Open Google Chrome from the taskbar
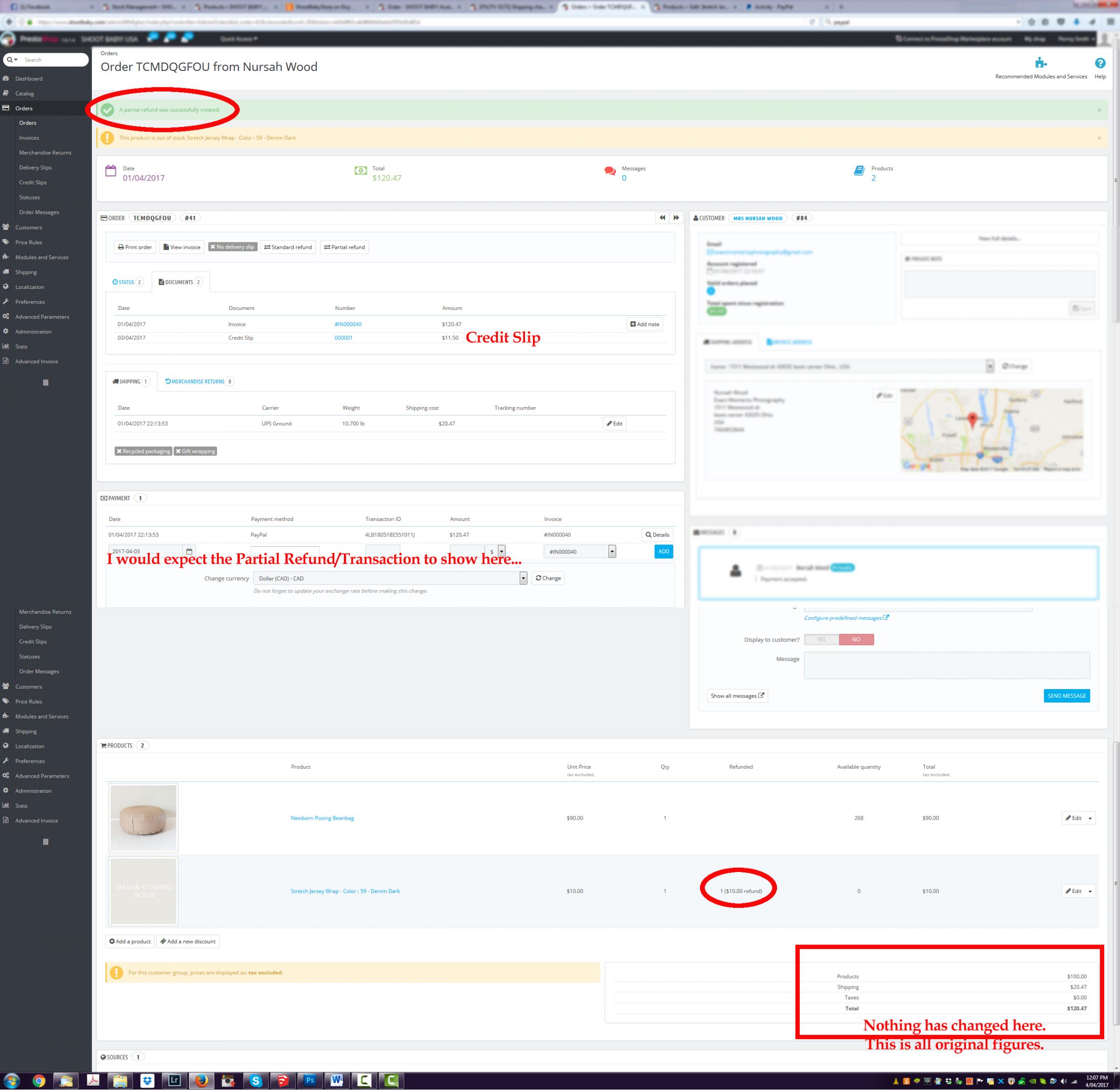Image resolution: width=1120 pixels, height=1090 pixels. point(38,1081)
